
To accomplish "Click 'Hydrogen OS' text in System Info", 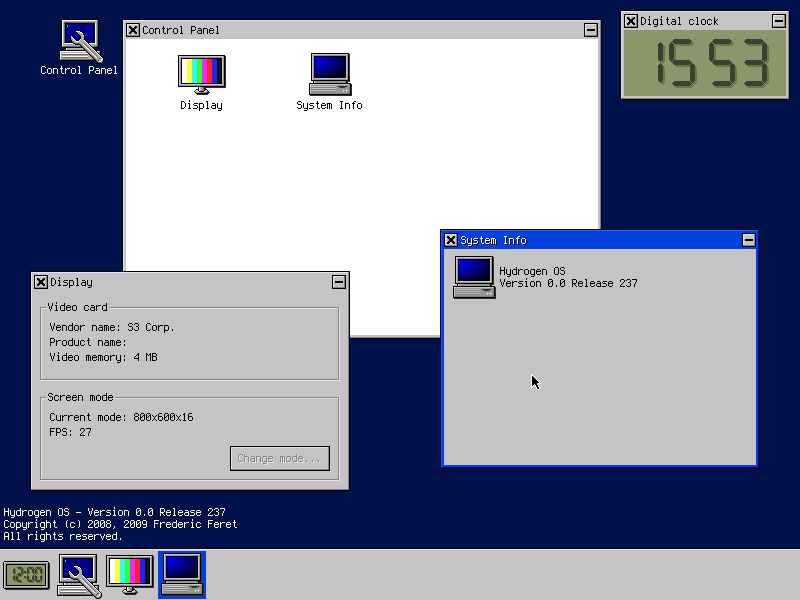I will click(532, 271).
